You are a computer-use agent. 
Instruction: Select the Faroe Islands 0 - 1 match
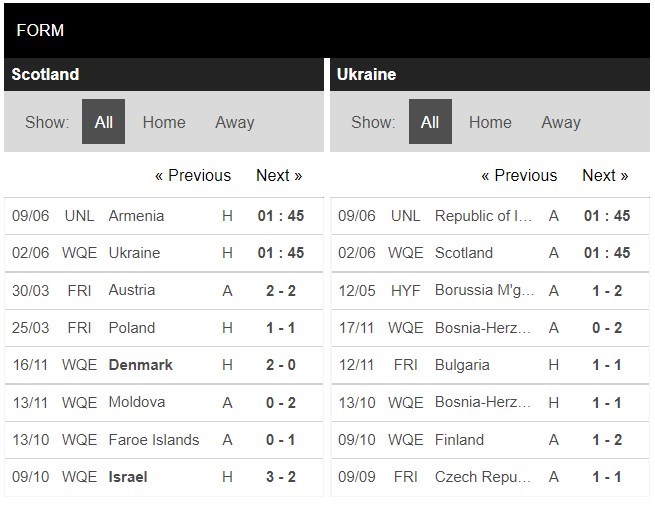point(153,439)
